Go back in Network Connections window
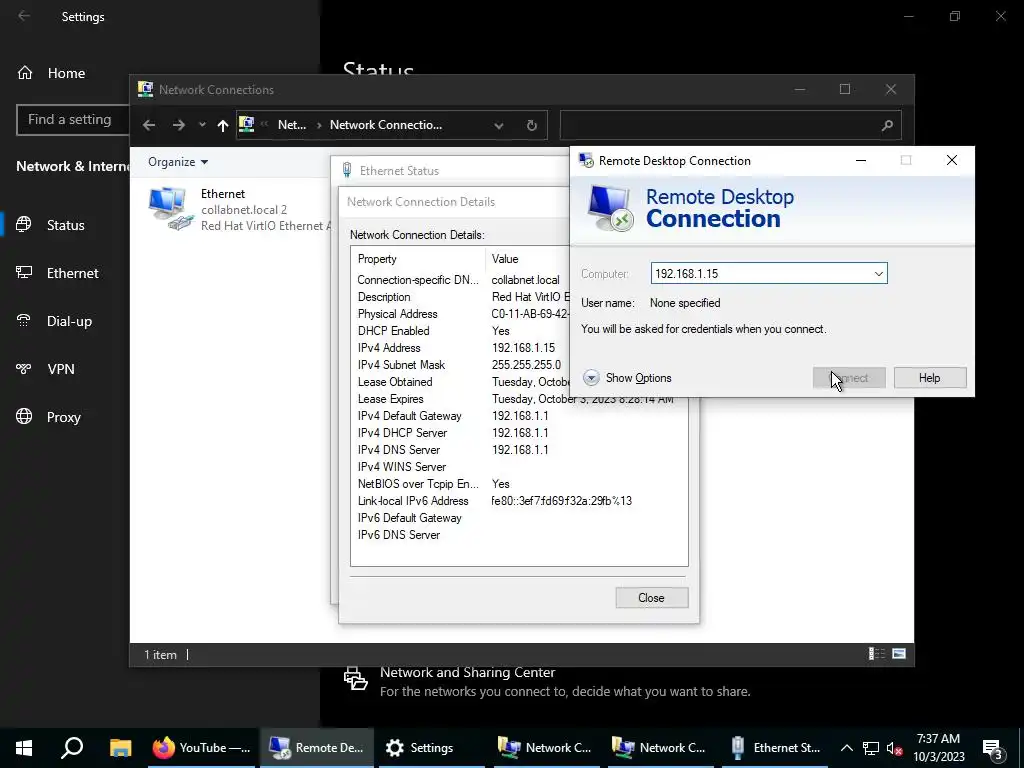The height and width of the screenshot is (768, 1024). [149, 125]
